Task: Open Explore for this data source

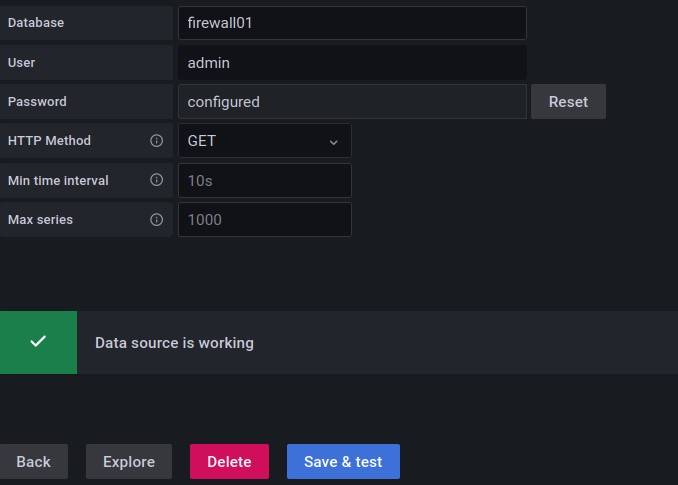Action: pos(129,462)
